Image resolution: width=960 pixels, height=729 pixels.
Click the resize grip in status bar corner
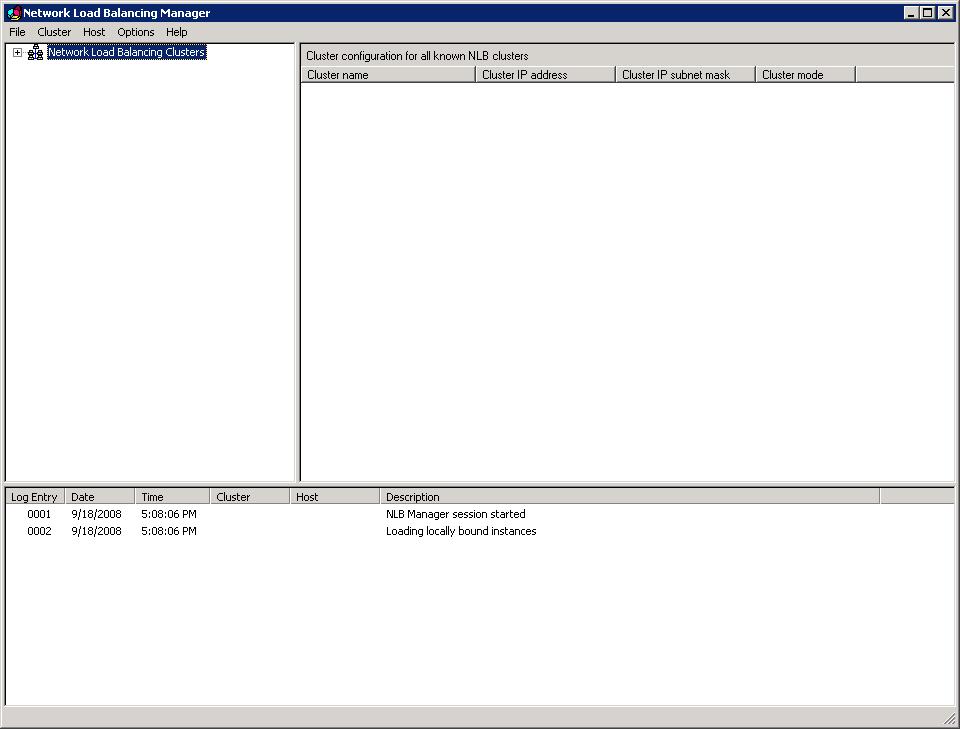pos(950,719)
